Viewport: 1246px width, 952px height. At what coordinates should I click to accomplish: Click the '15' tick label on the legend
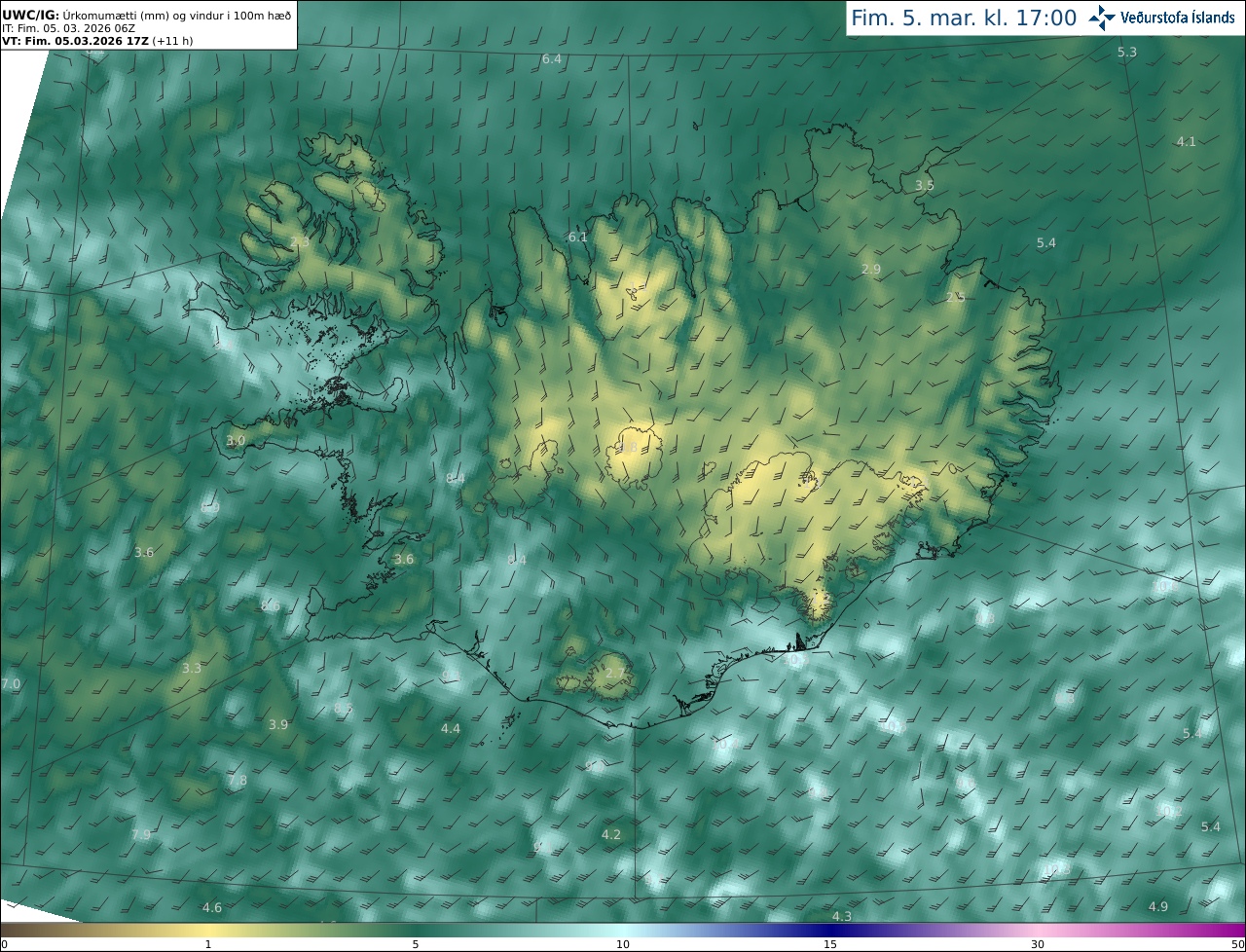coord(830,944)
